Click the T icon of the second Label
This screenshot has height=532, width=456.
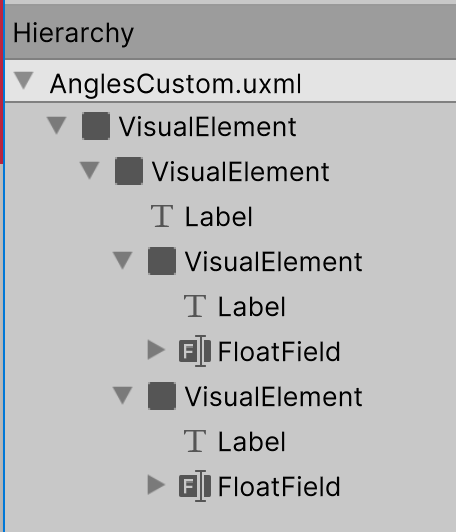(x=195, y=306)
